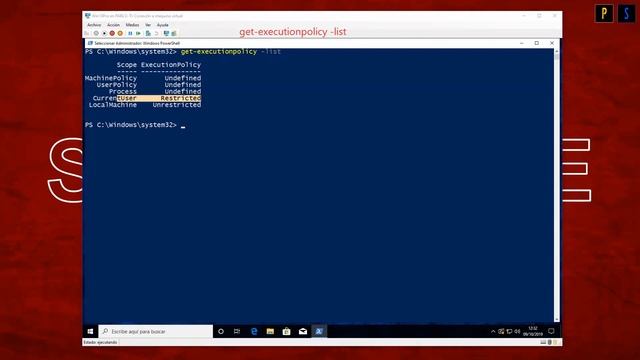Open File Explorer from the taskbar

[270, 331]
